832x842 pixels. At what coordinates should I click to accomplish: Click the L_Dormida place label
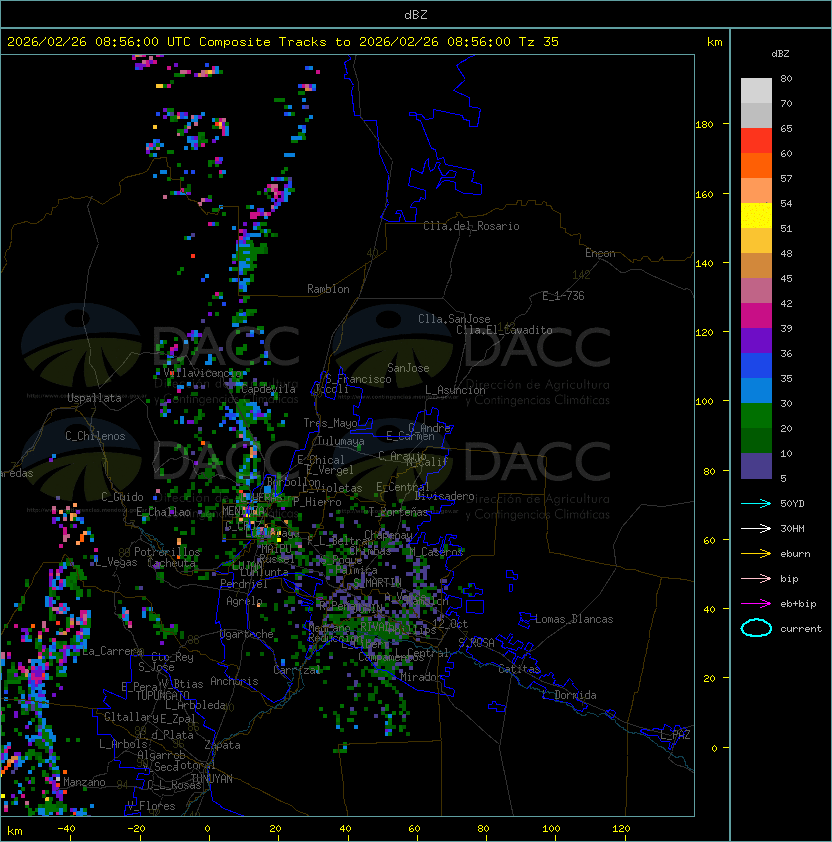click(569, 695)
